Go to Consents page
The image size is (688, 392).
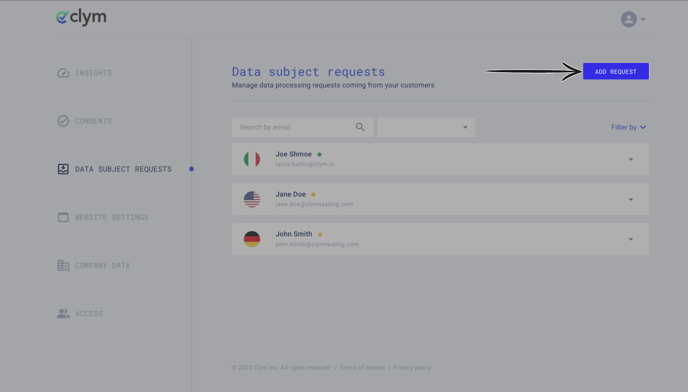pyautogui.click(x=93, y=121)
